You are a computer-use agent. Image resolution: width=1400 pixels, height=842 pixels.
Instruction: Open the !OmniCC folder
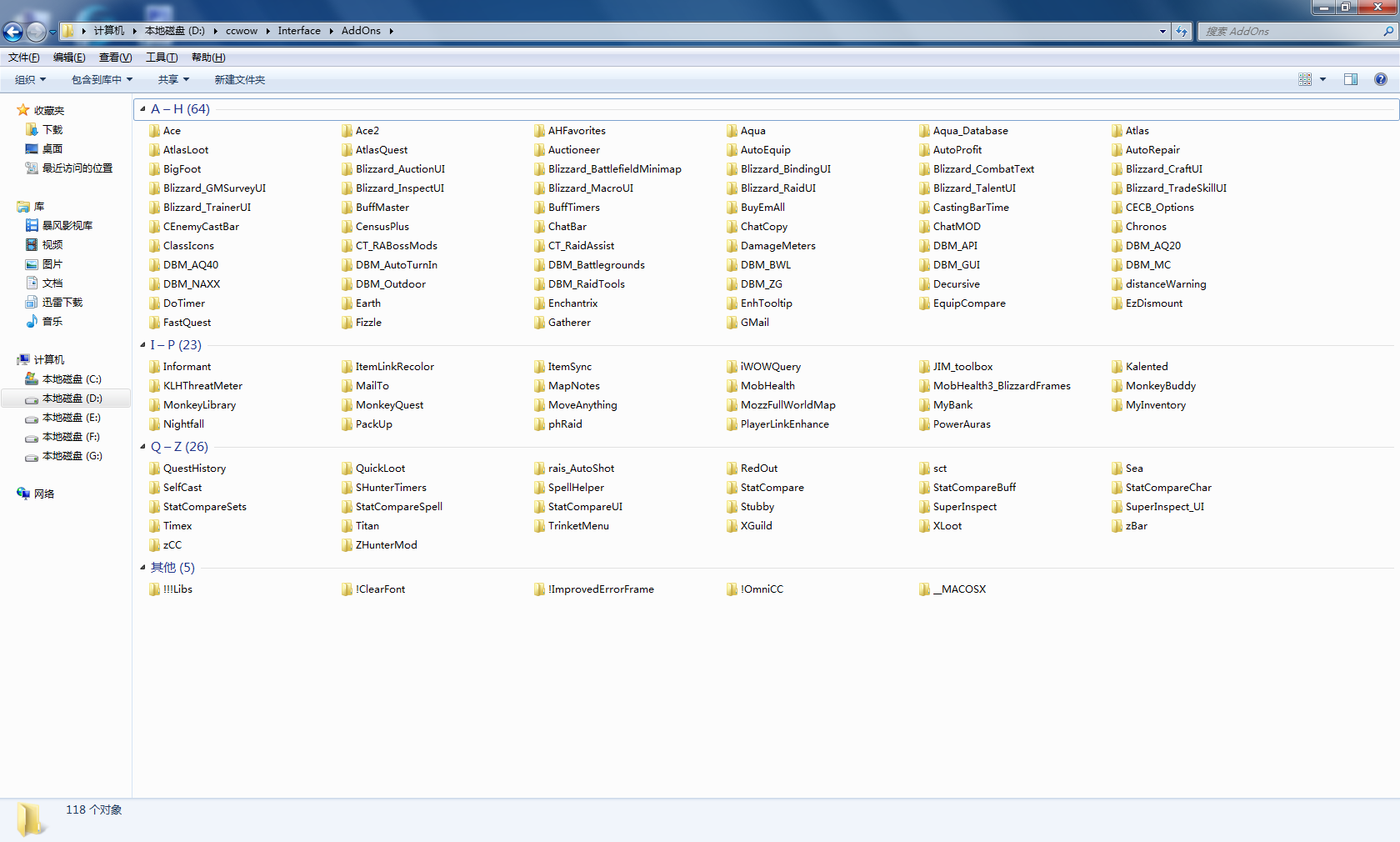coord(762,589)
